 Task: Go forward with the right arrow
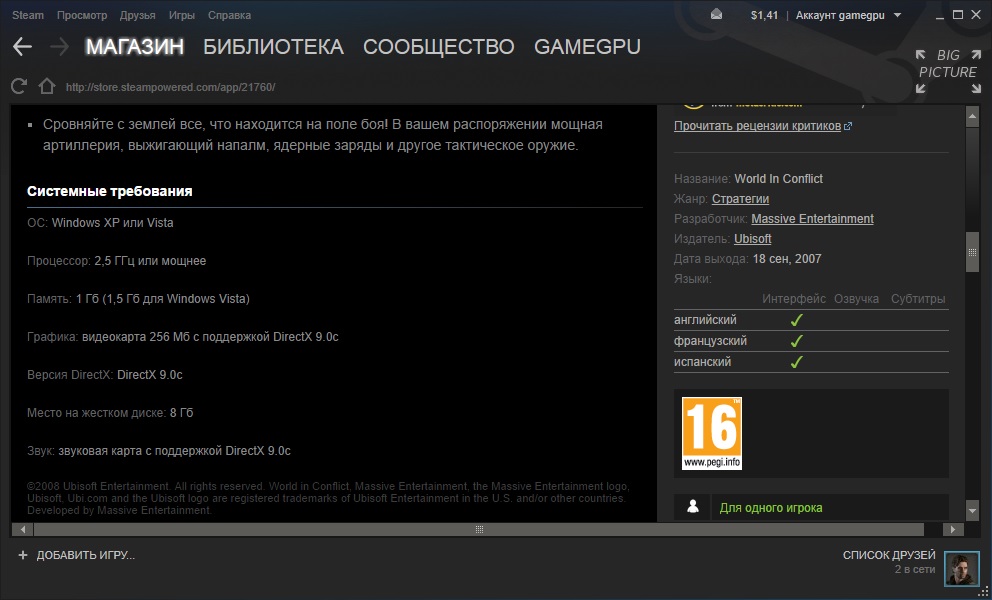[59, 46]
